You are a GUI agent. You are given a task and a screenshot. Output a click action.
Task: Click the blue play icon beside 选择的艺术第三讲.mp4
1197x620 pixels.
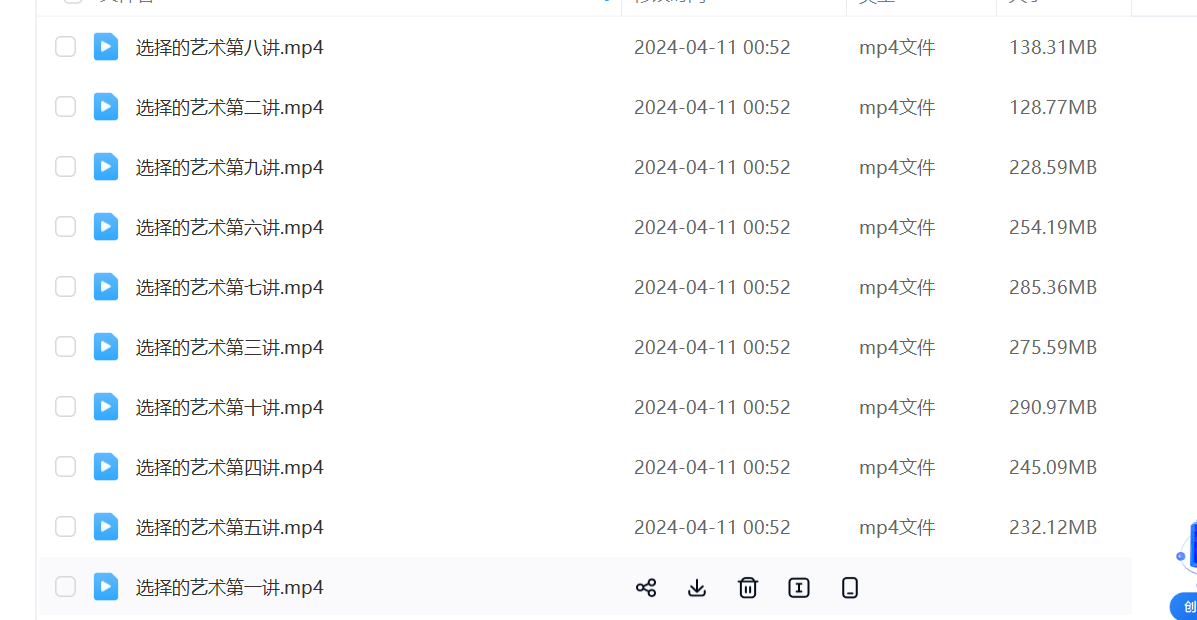click(x=106, y=347)
